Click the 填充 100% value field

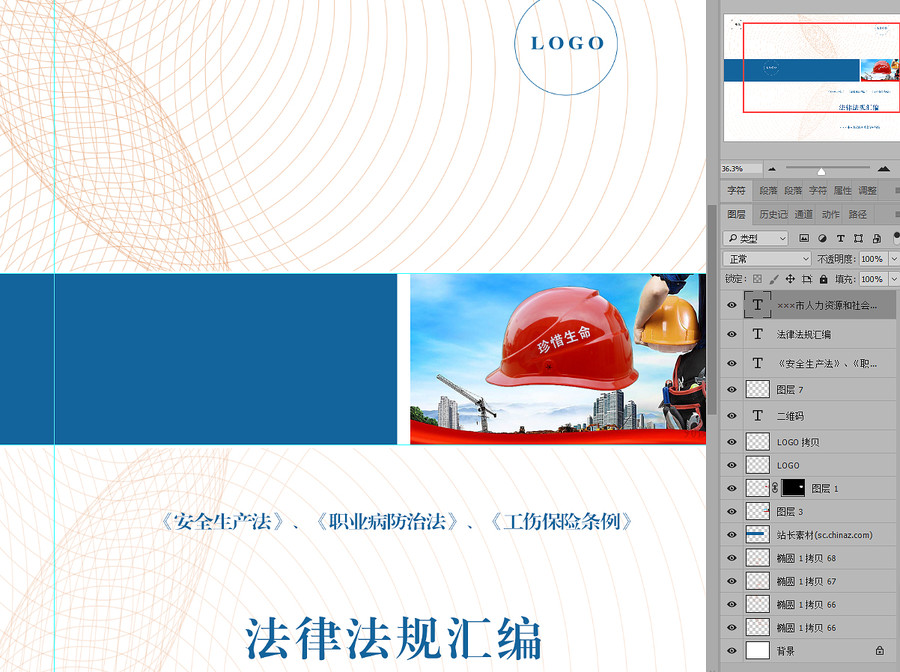874,279
